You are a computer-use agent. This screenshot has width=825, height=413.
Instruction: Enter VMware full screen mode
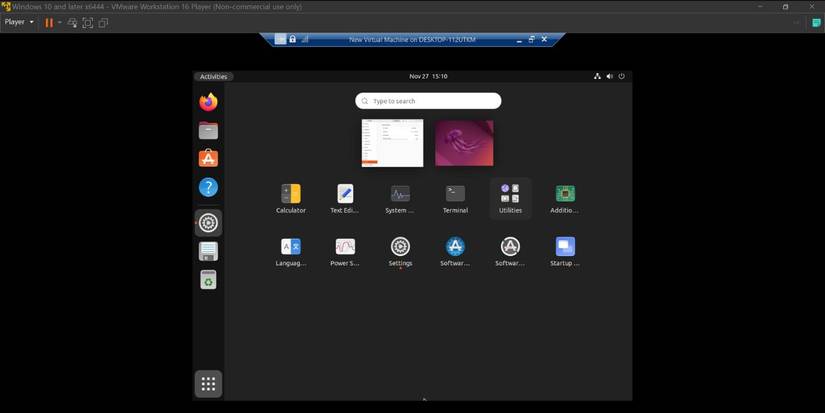point(88,23)
